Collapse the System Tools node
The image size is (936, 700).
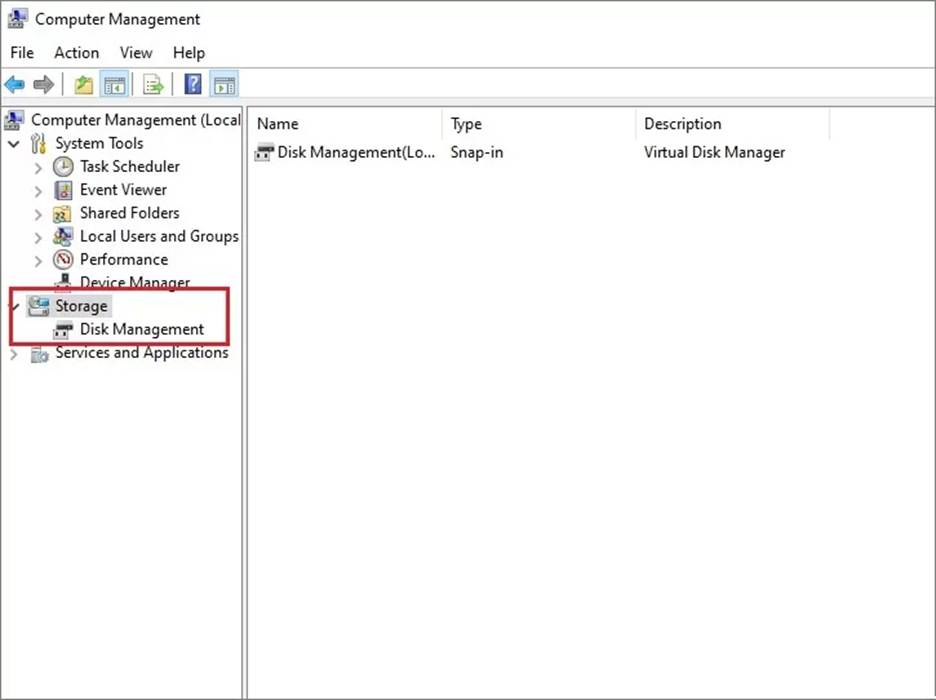pyautogui.click(x=14, y=144)
